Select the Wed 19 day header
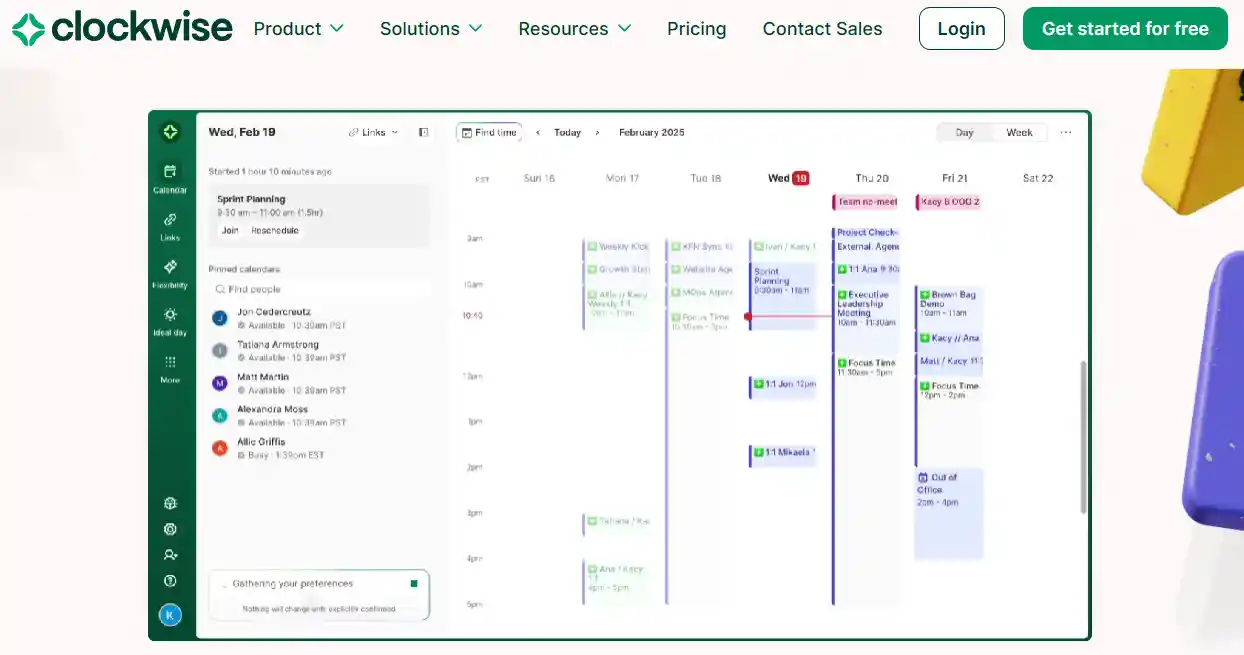This screenshot has height=655, width=1244. point(788,178)
